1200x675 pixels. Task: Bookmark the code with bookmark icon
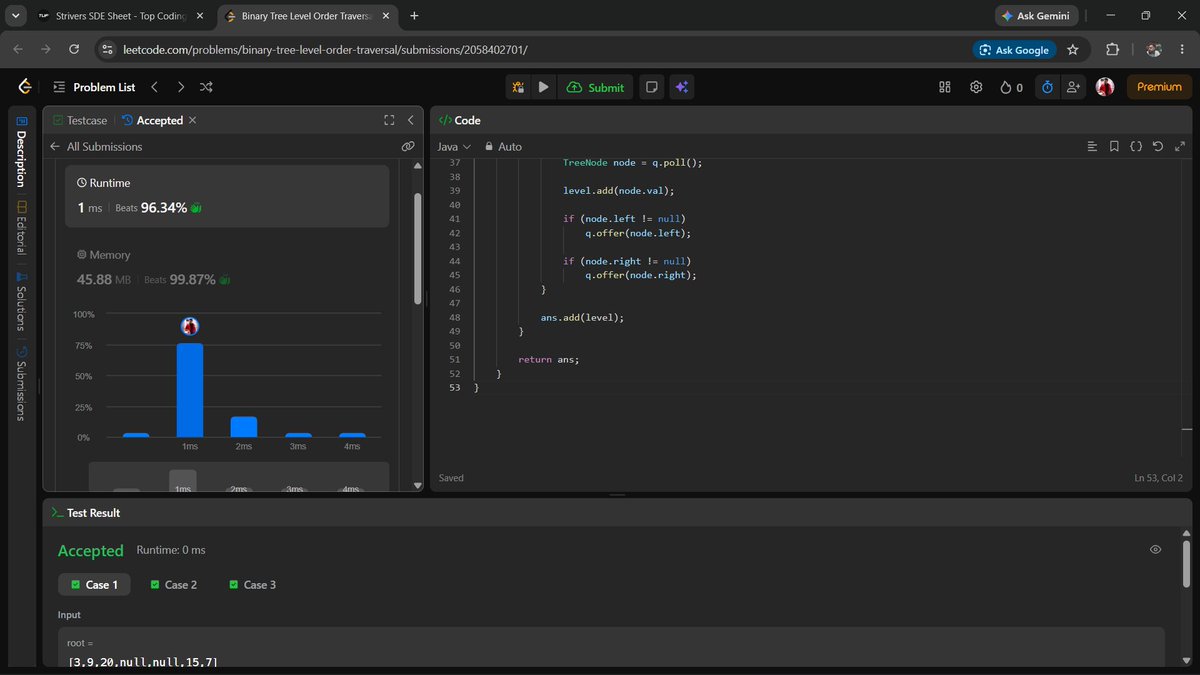[1114, 146]
